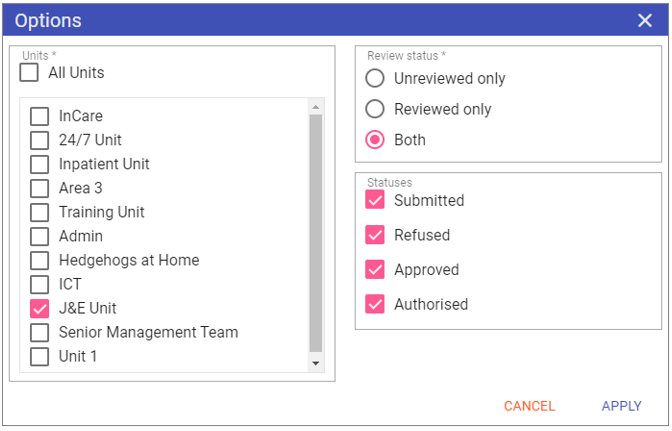Image resolution: width=672 pixels, height=431 pixels.
Task: Uncheck the J&E Unit checkbox
Action: [x=39, y=308]
